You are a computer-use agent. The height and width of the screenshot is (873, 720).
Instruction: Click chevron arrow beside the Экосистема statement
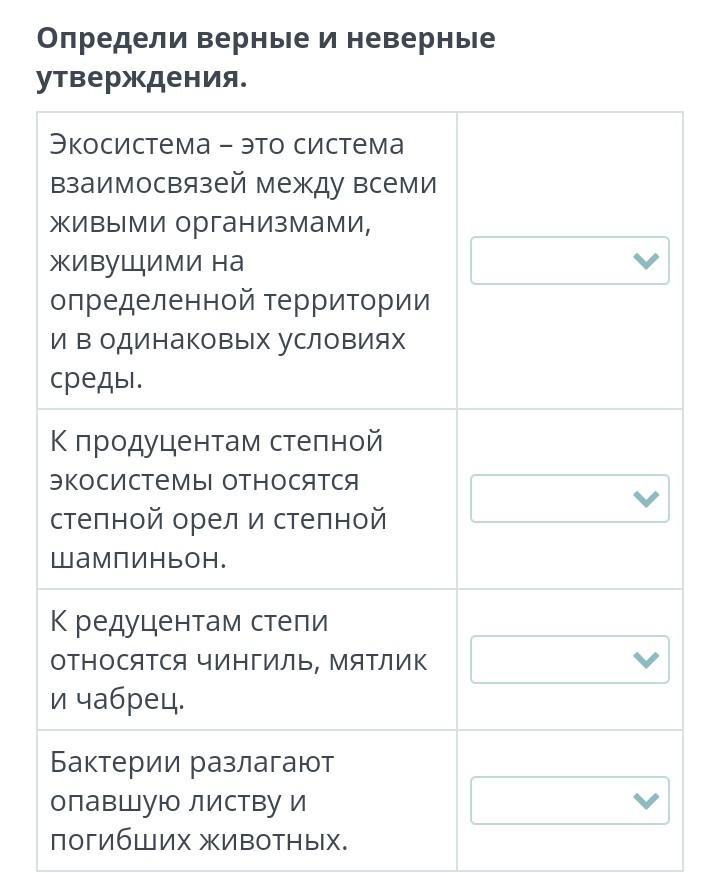coord(646,261)
